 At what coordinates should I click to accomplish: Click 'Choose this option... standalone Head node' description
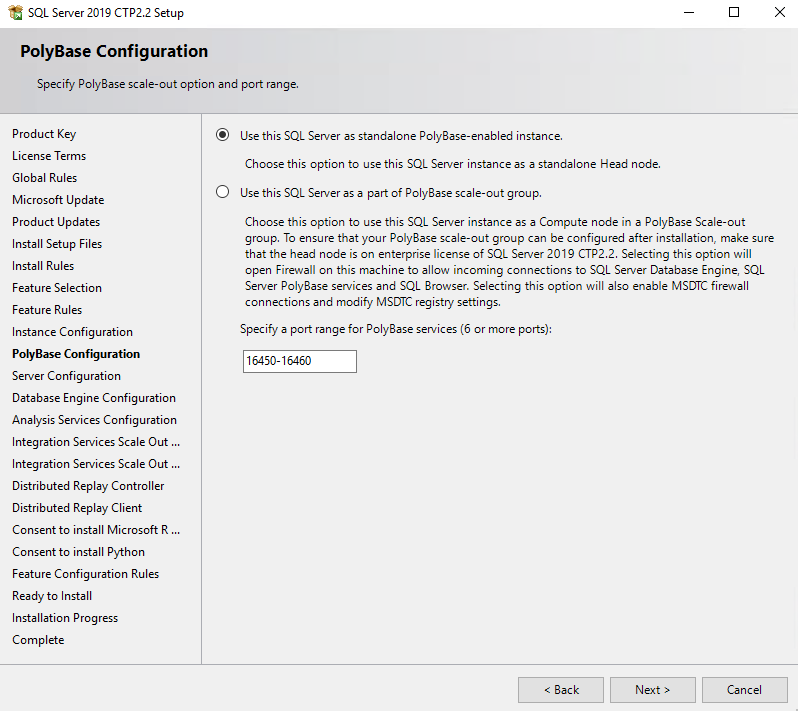453,164
